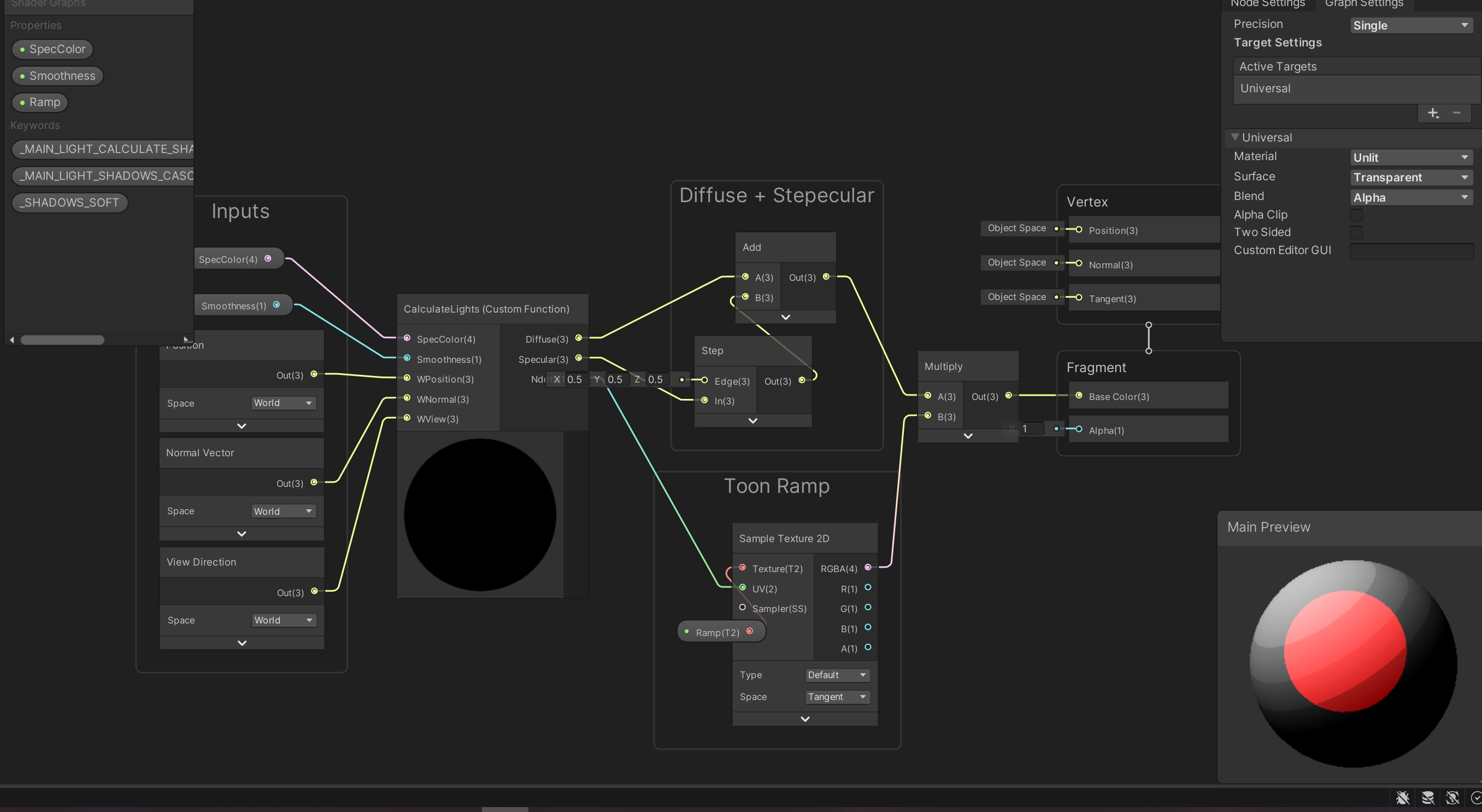Viewport: 1482px width, 812px height.
Task: Click the Main Preview sphere
Action: (x=1353, y=663)
